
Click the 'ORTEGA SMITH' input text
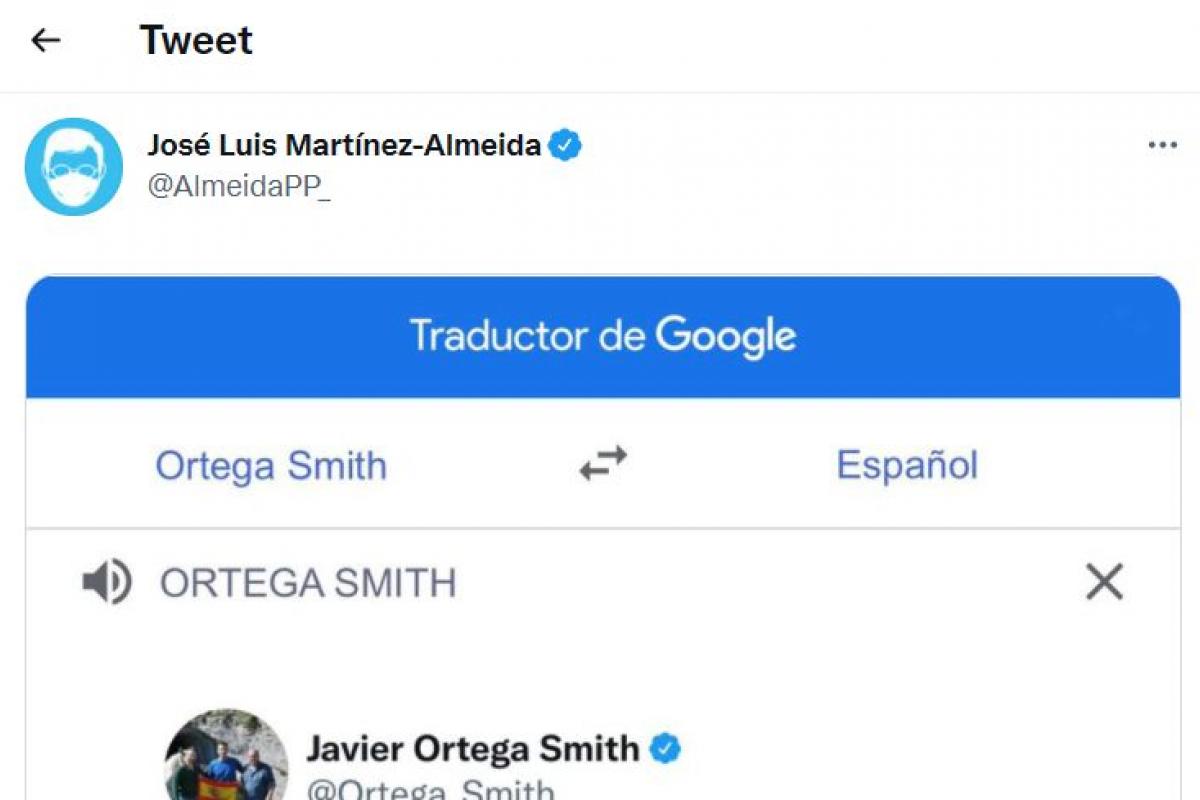click(308, 583)
